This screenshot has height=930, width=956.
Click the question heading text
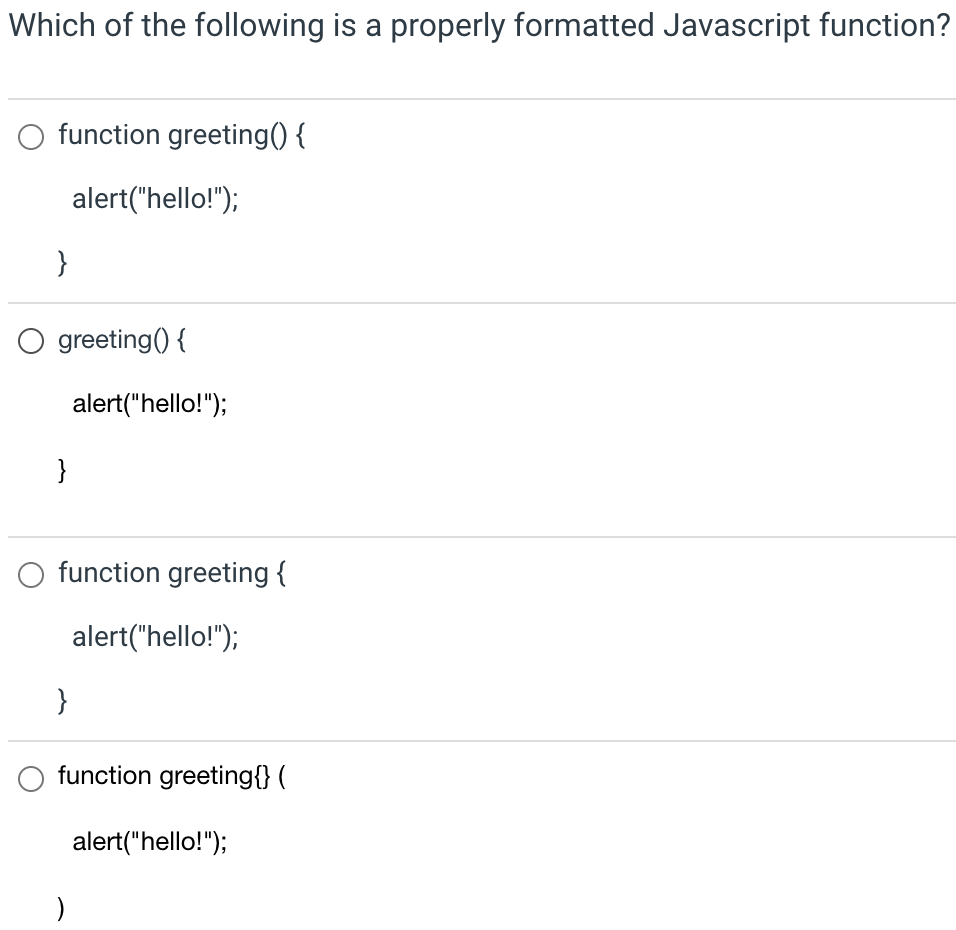tap(479, 26)
